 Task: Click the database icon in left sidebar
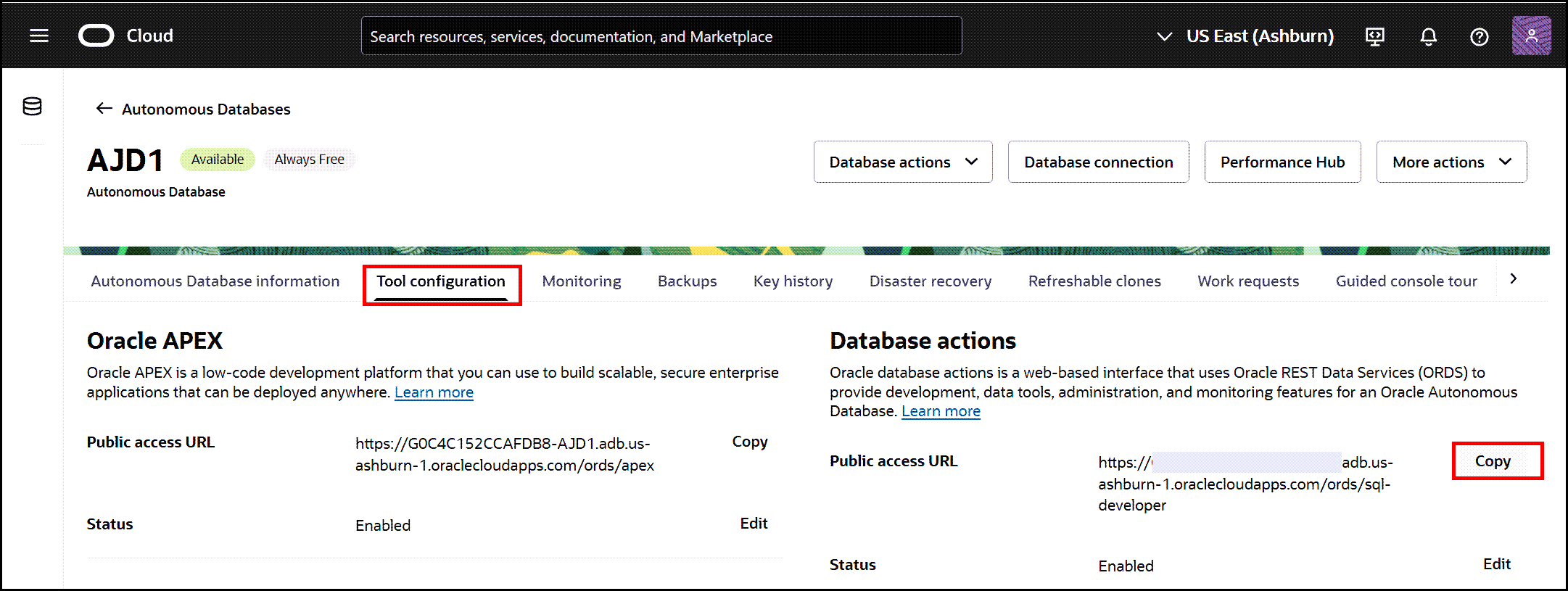(x=32, y=107)
